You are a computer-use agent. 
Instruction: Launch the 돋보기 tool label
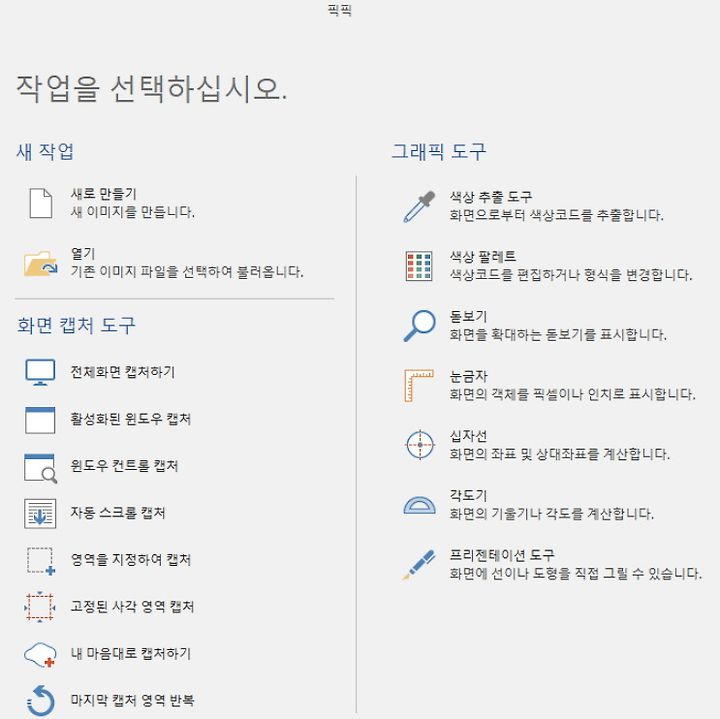[x=468, y=316]
